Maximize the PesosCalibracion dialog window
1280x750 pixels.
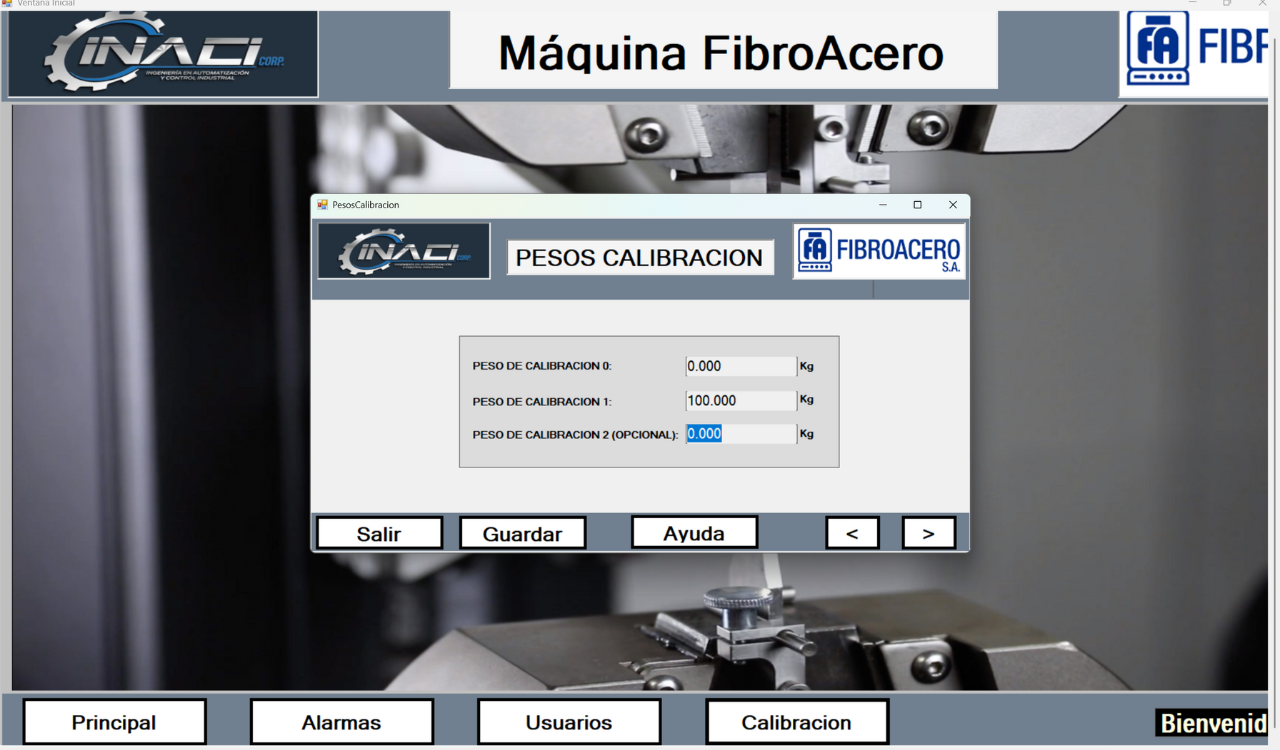917,205
